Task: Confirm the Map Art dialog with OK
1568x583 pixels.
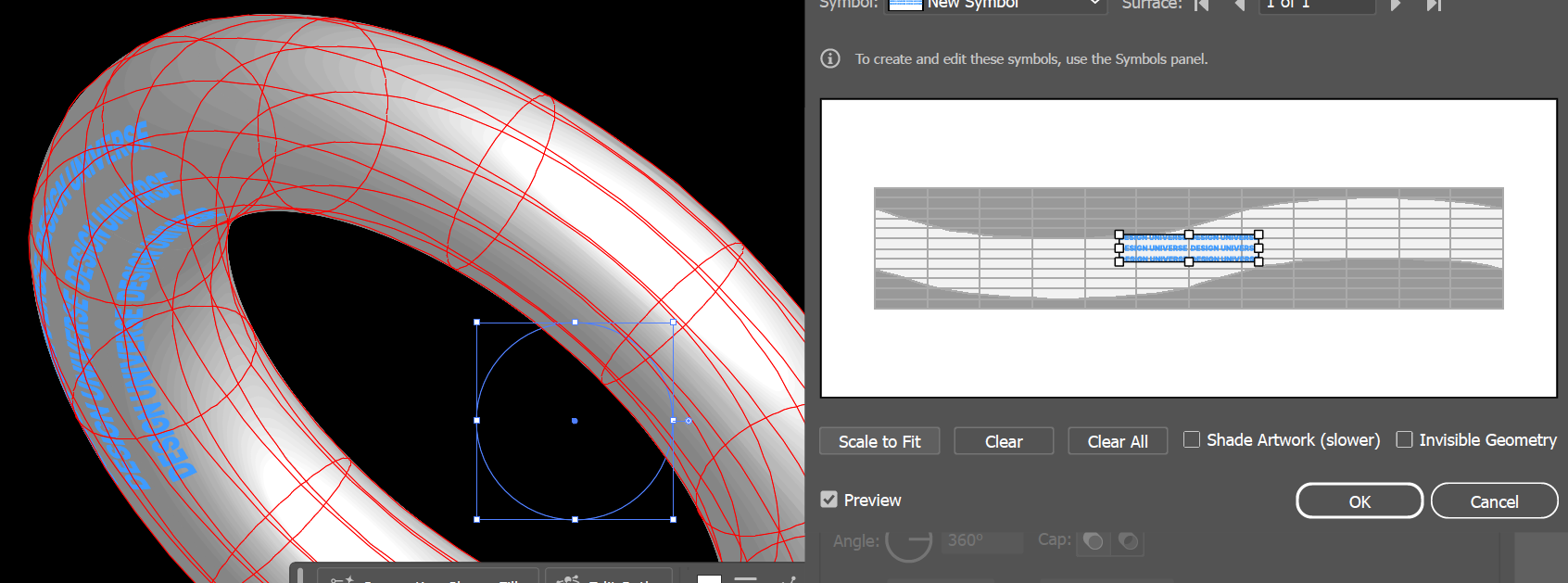Action: [x=1359, y=501]
